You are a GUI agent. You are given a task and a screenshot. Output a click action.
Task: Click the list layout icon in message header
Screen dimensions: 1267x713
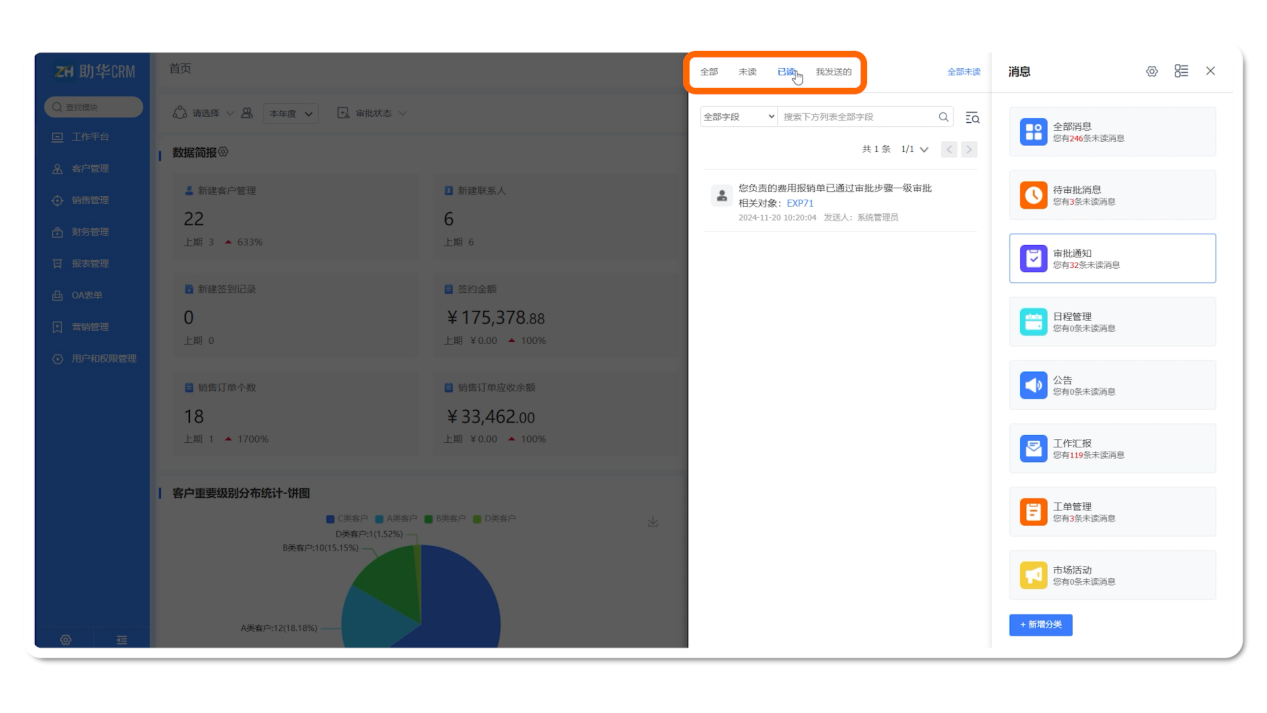(x=1181, y=71)
